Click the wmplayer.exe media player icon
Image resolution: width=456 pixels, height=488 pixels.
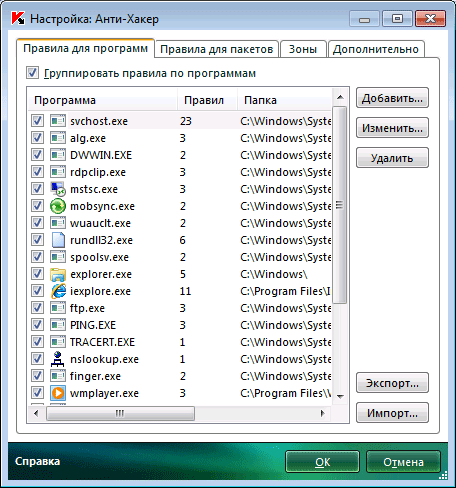[58, 393]
